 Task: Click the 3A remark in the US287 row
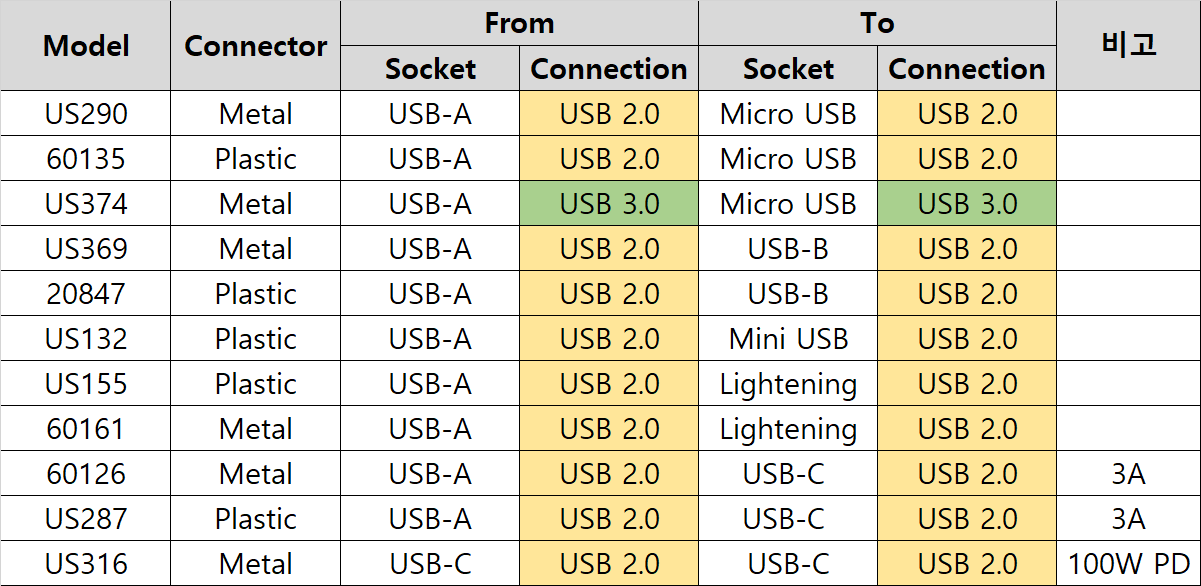1128,519
